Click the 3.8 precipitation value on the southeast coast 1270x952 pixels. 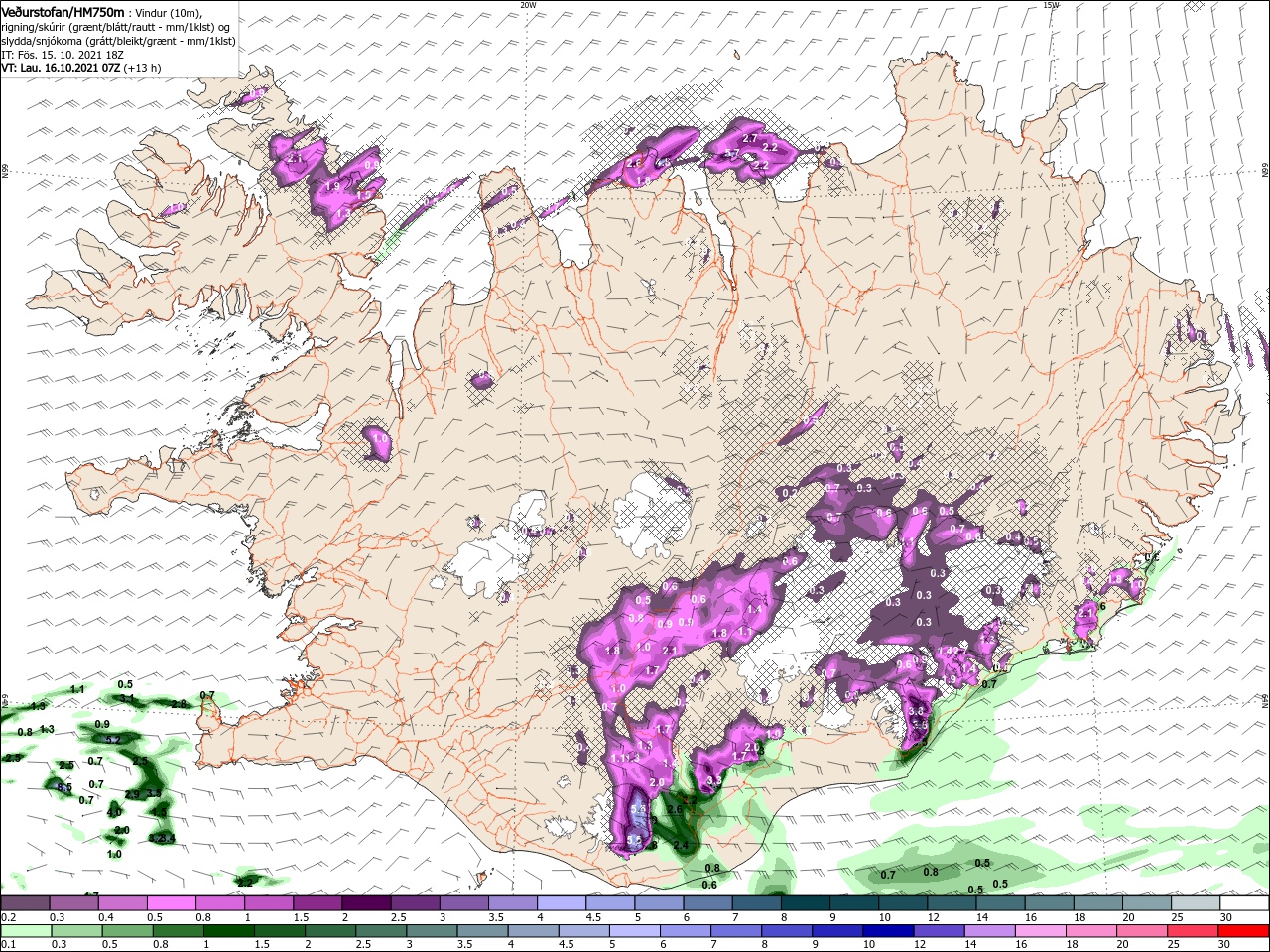pyautogui.click(x=917, y=711)
